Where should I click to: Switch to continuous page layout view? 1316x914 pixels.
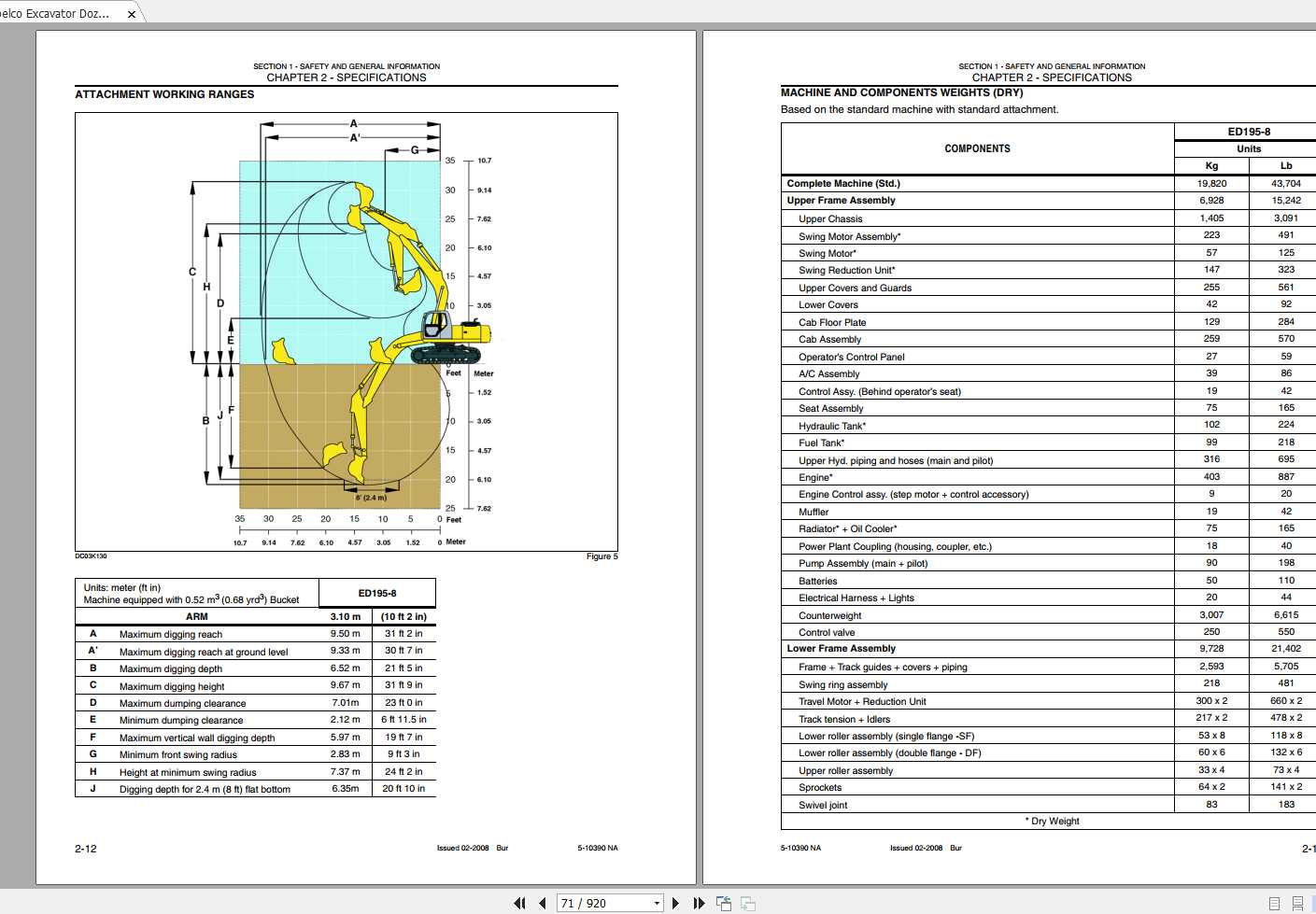(1297, 903)
